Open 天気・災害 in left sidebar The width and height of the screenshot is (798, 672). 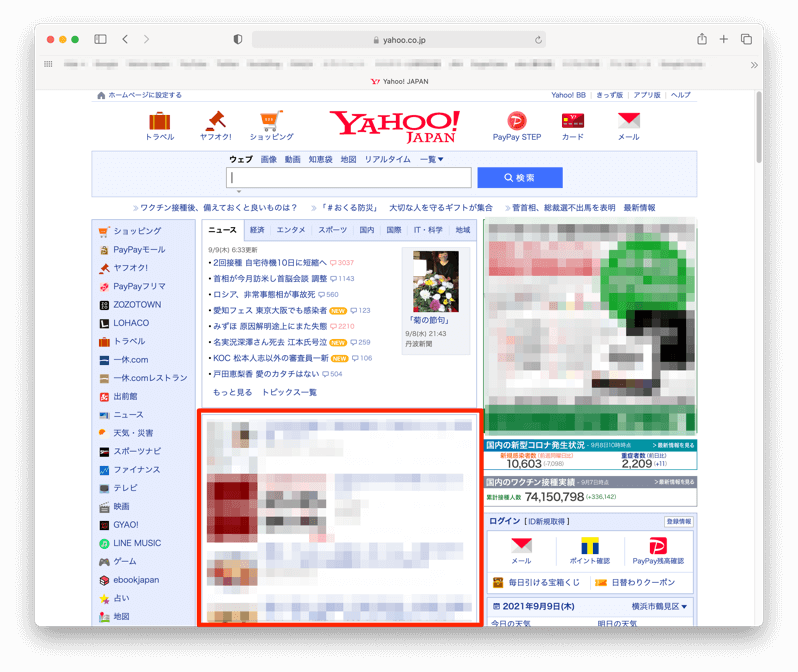133,433
